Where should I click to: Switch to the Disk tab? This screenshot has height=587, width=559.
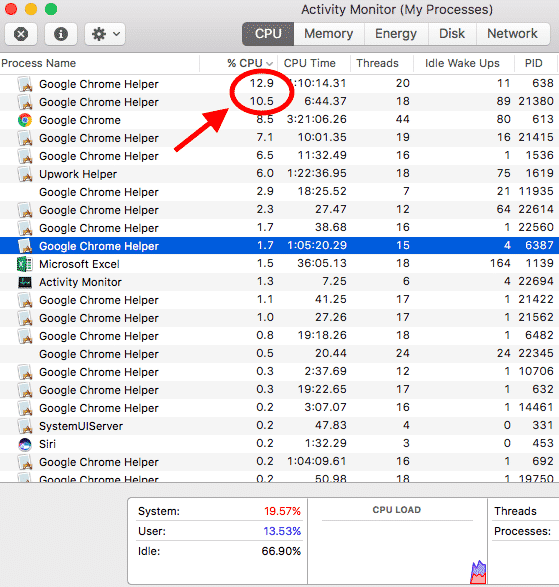point(452,34)
